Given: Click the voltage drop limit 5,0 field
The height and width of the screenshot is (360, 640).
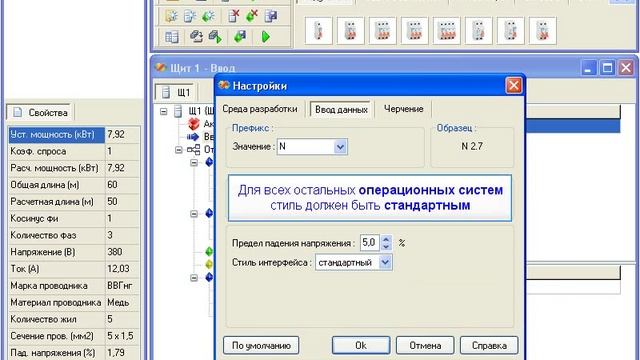Looking at the screenshot, I should 370,242.
